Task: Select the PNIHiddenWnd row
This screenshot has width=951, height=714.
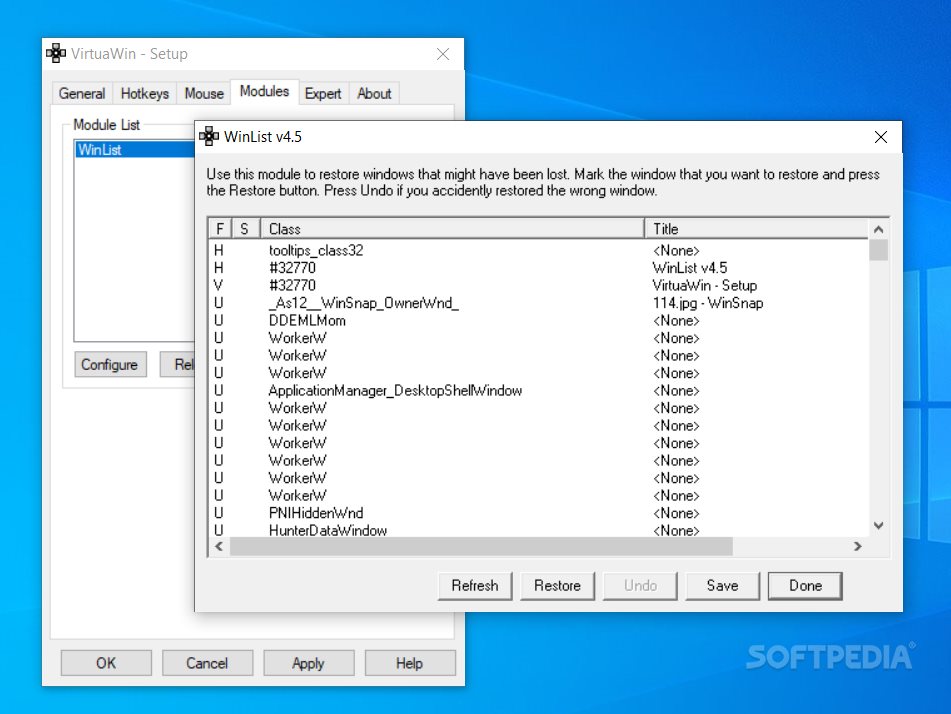Action: (539, 513)
